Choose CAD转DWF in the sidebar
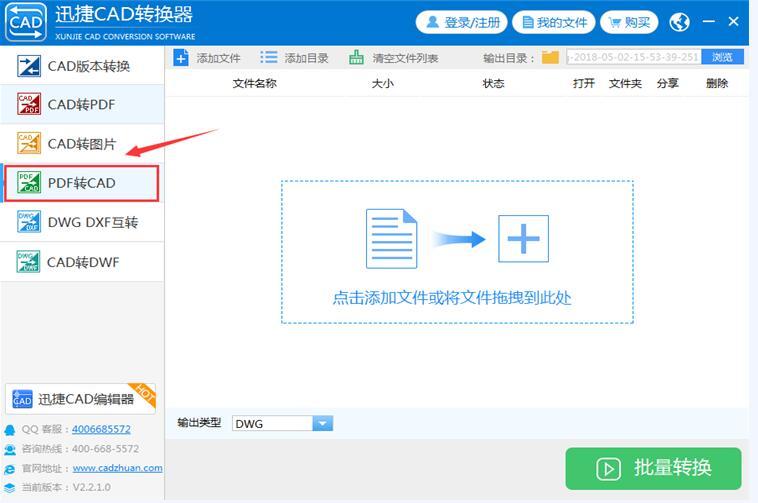The height and width of the screenshot is (503, 758). click(82, 262)
